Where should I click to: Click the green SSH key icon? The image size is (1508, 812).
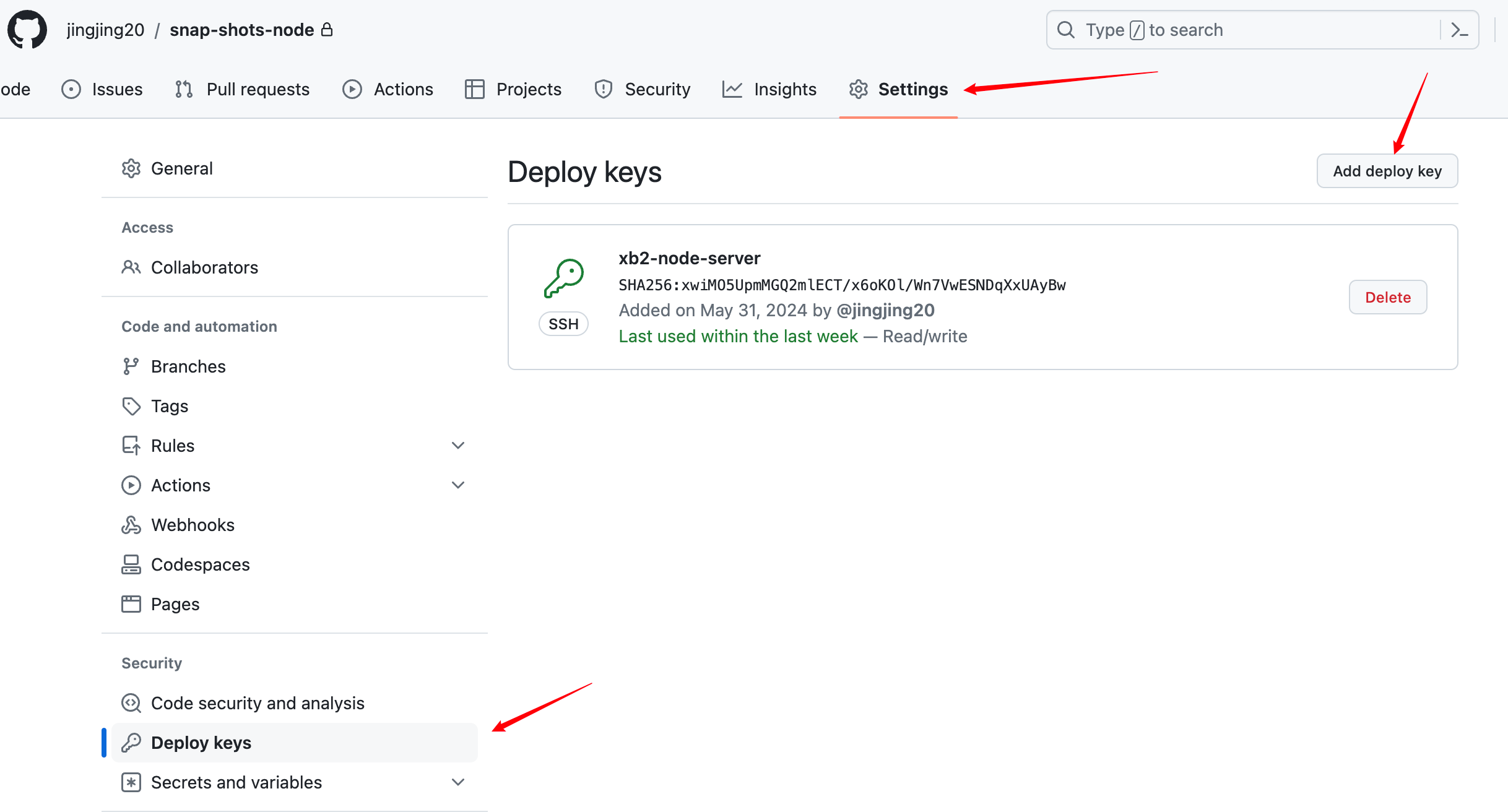pos(563,278)
